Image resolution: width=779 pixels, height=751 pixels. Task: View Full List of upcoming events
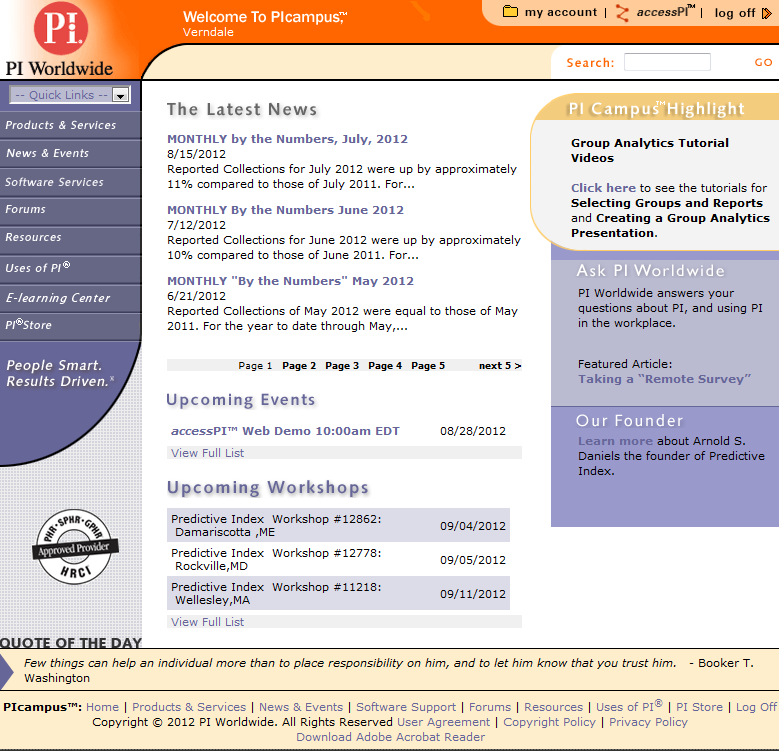(x=207, y=453)
